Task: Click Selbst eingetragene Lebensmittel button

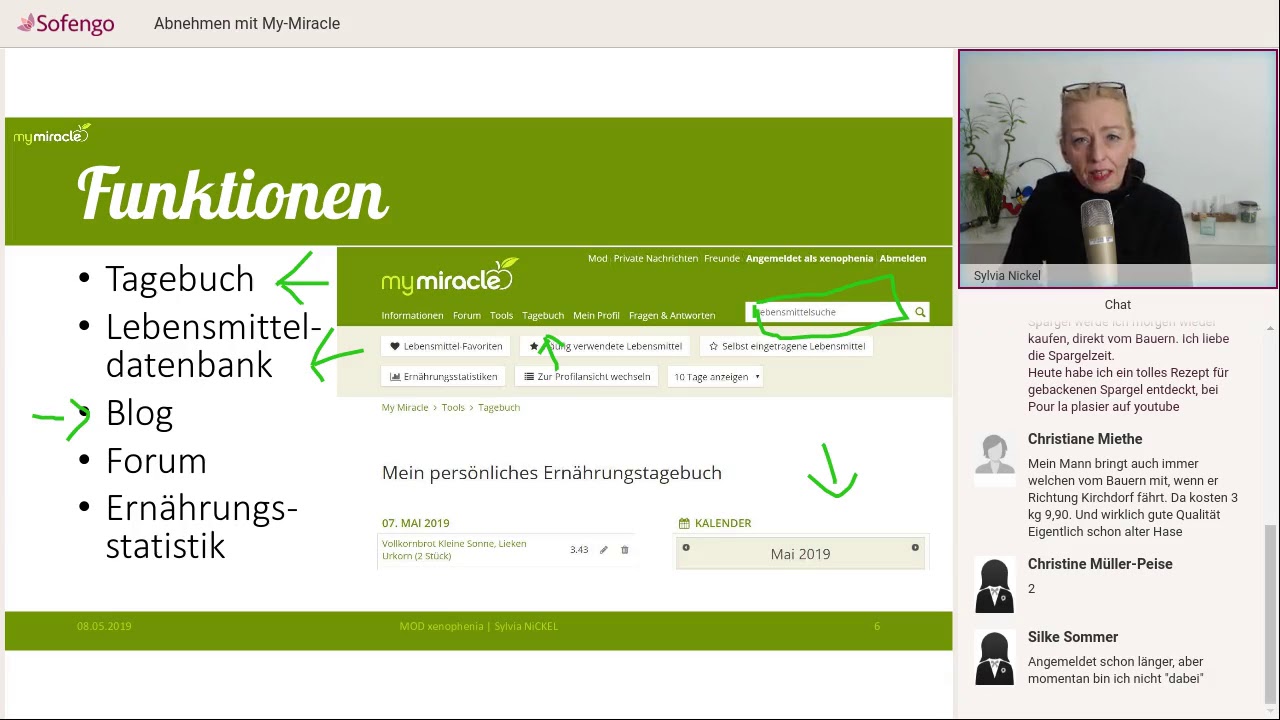Action: (x=787, y=346)
